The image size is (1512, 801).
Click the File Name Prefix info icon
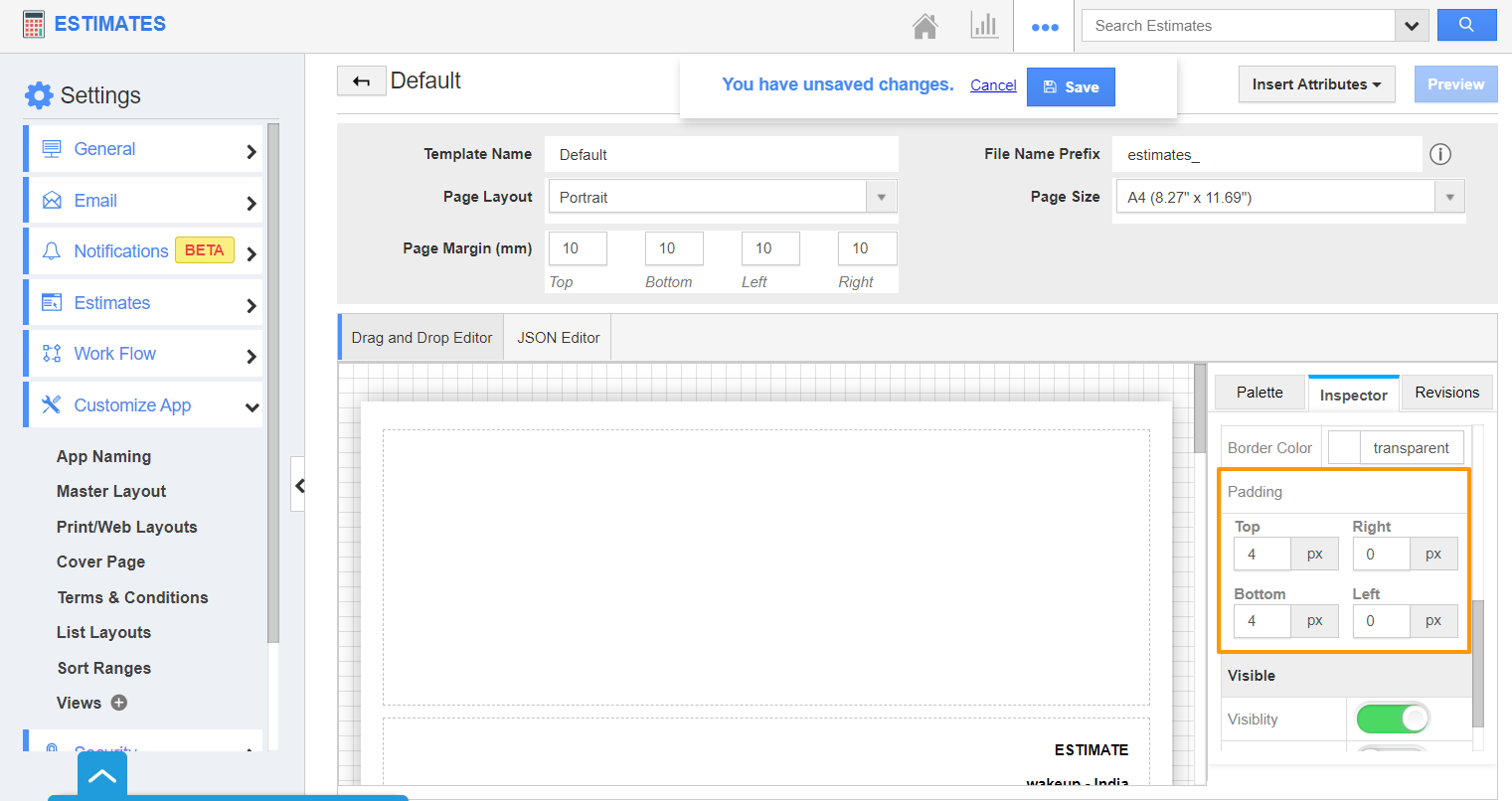(x=1440, y=154)
